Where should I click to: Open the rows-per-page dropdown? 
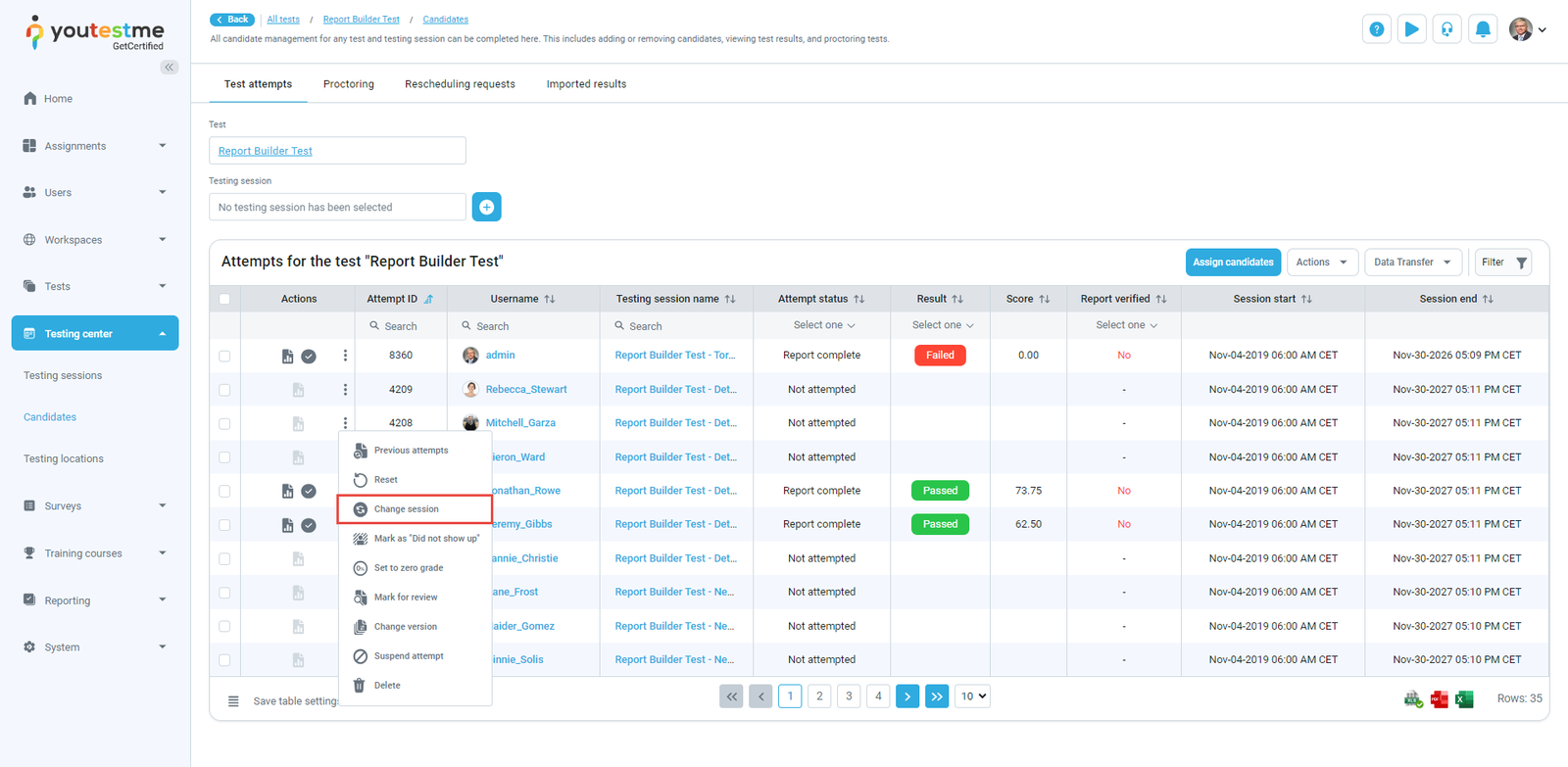point(973,696)
